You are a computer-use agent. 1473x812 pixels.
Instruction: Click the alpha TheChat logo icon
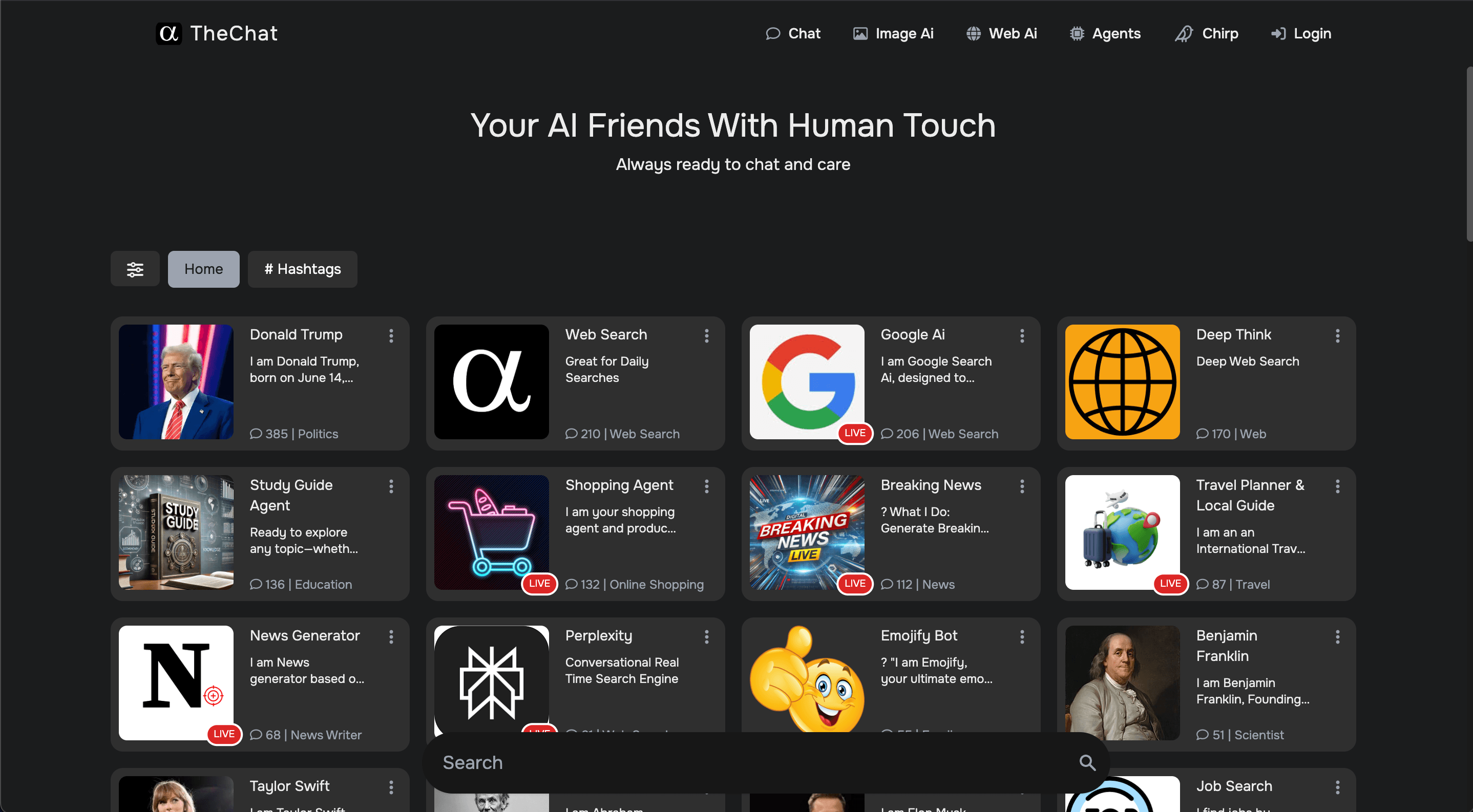[169, 33]
